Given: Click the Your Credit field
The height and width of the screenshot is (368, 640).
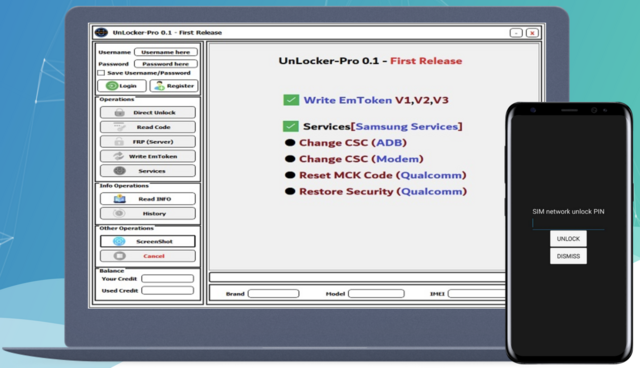Looking at the screenshot, I should point(167,279).
